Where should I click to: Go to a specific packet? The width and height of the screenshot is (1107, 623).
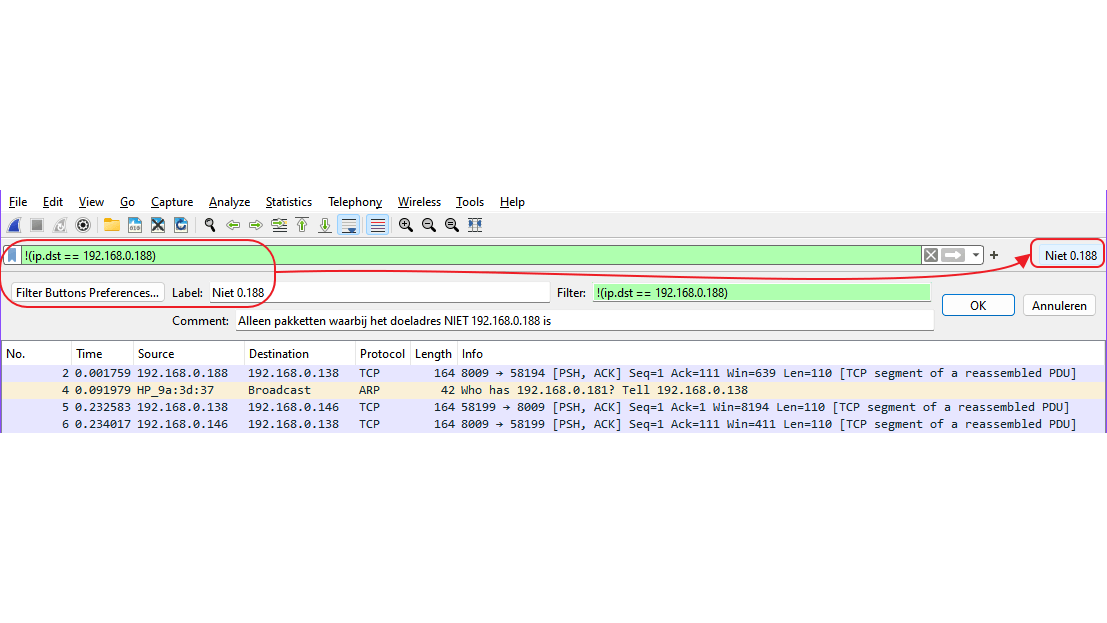[x=279, y=225]
